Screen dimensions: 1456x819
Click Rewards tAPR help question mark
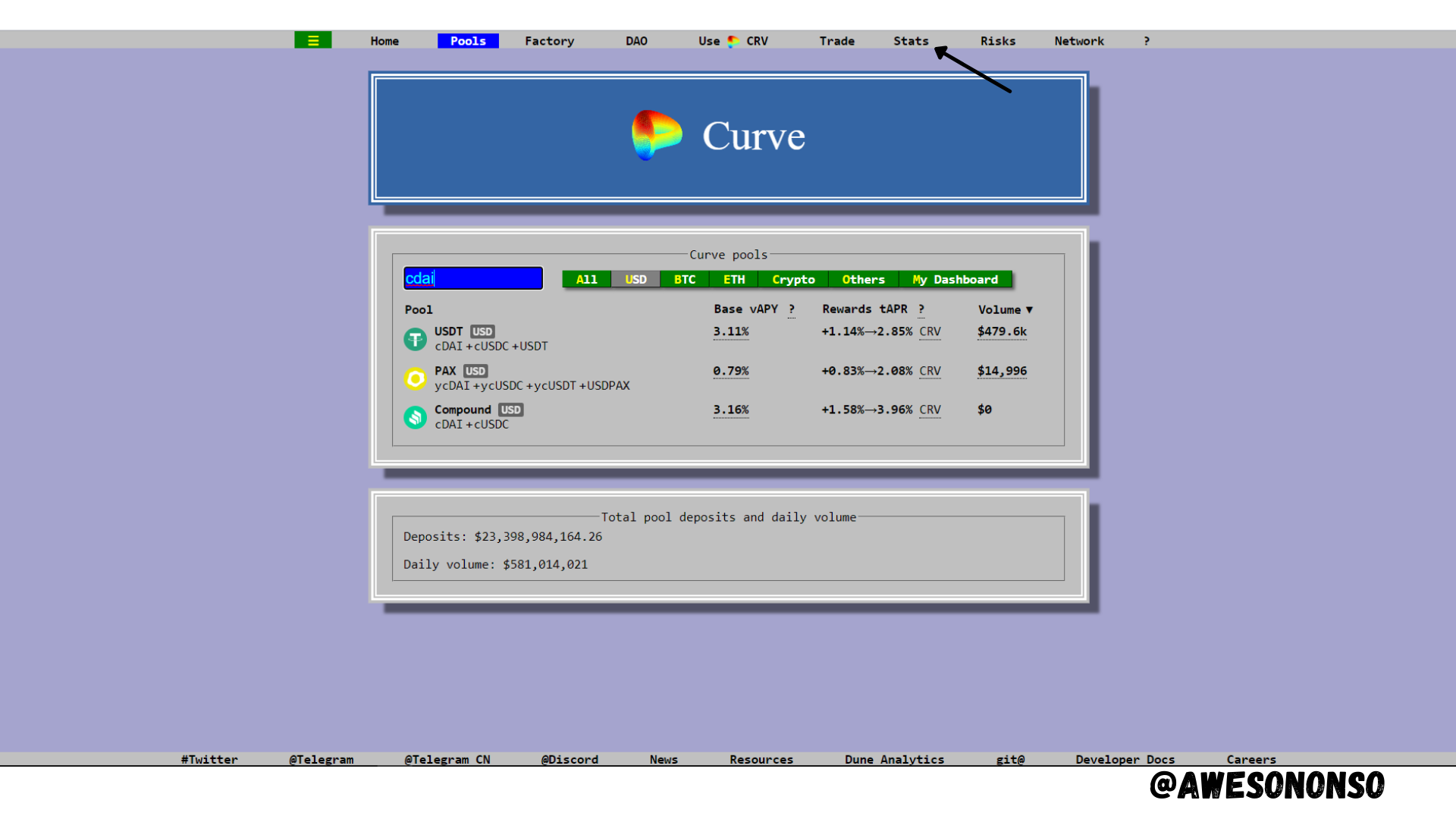pyautogui.click(x=921, y=309)
